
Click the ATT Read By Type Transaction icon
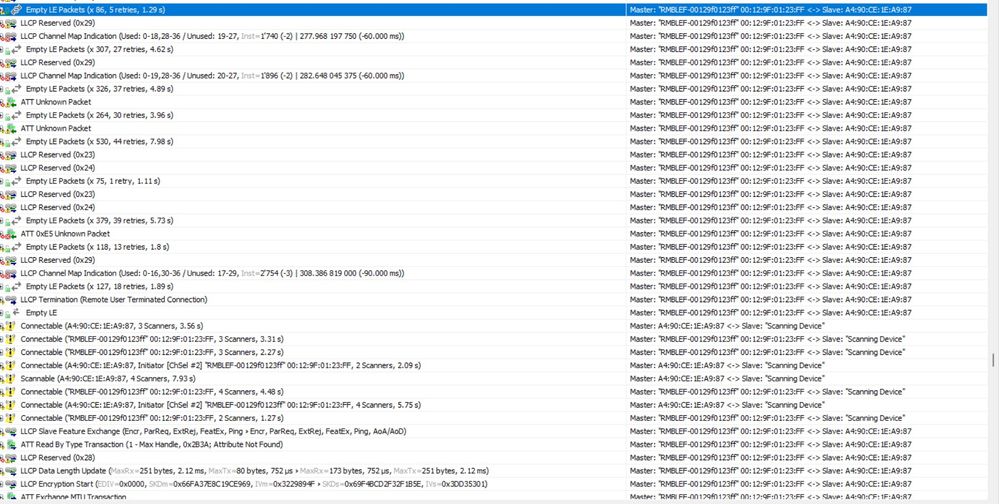coord(11,445)
